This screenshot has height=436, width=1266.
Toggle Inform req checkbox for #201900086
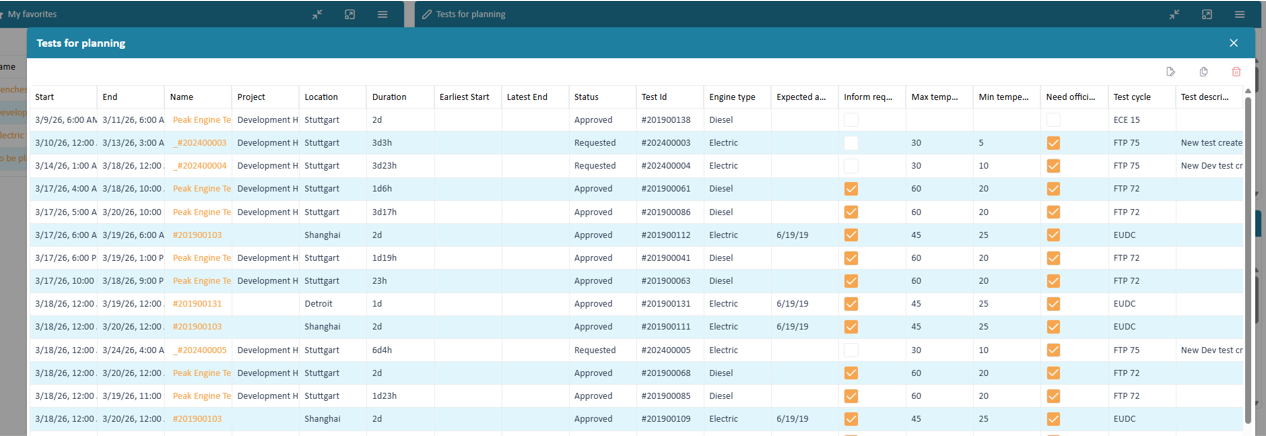coord(851,212)
